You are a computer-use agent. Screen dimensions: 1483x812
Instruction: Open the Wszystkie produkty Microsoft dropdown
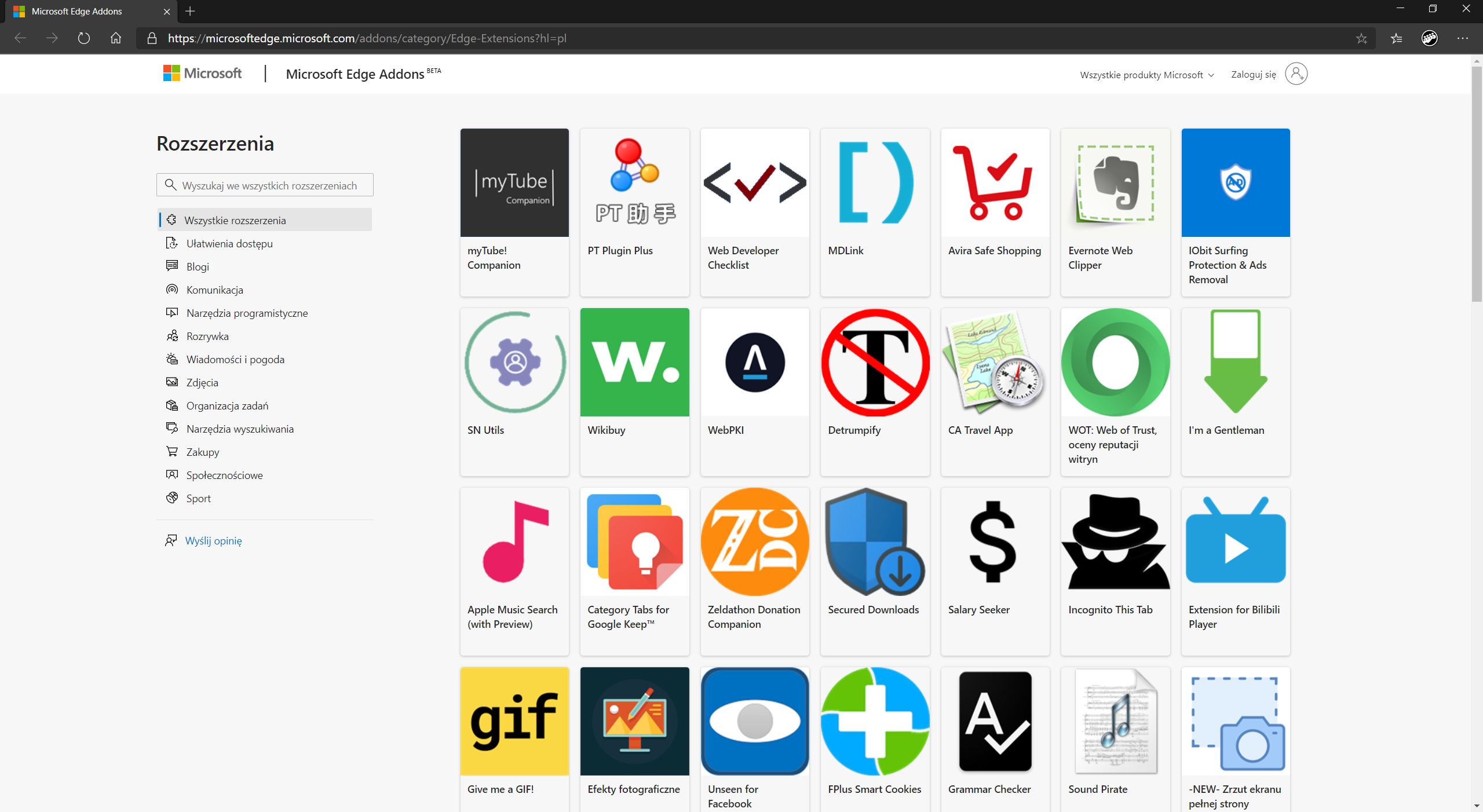tap(1146, 74)
